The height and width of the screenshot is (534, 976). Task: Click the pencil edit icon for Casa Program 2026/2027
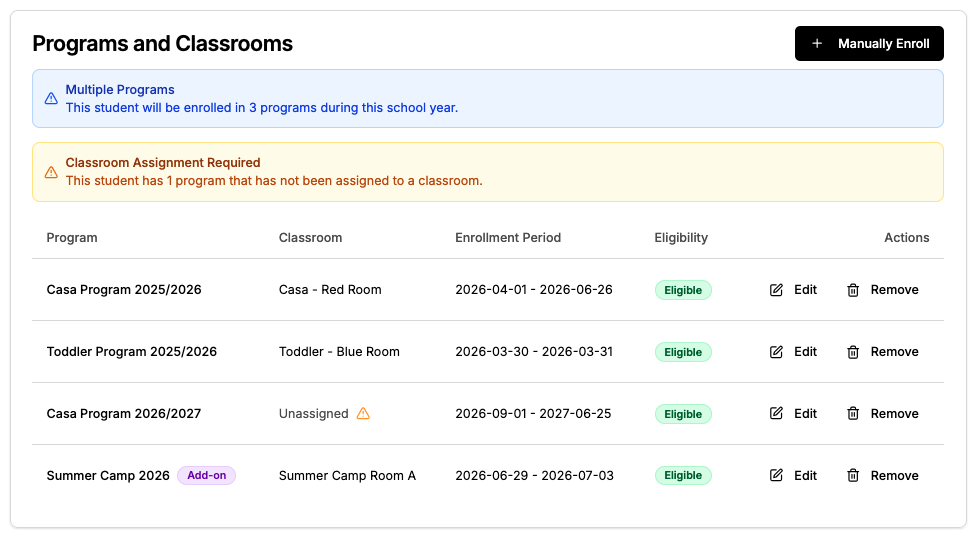[776, 413]
